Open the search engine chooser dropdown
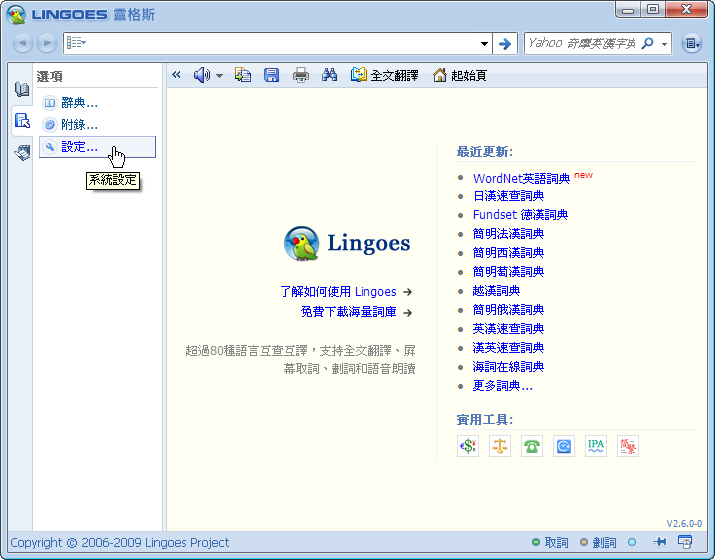Image resolution: width=715 pixels, height=560 pixels. pyautogui.click(x=664, y=44)
